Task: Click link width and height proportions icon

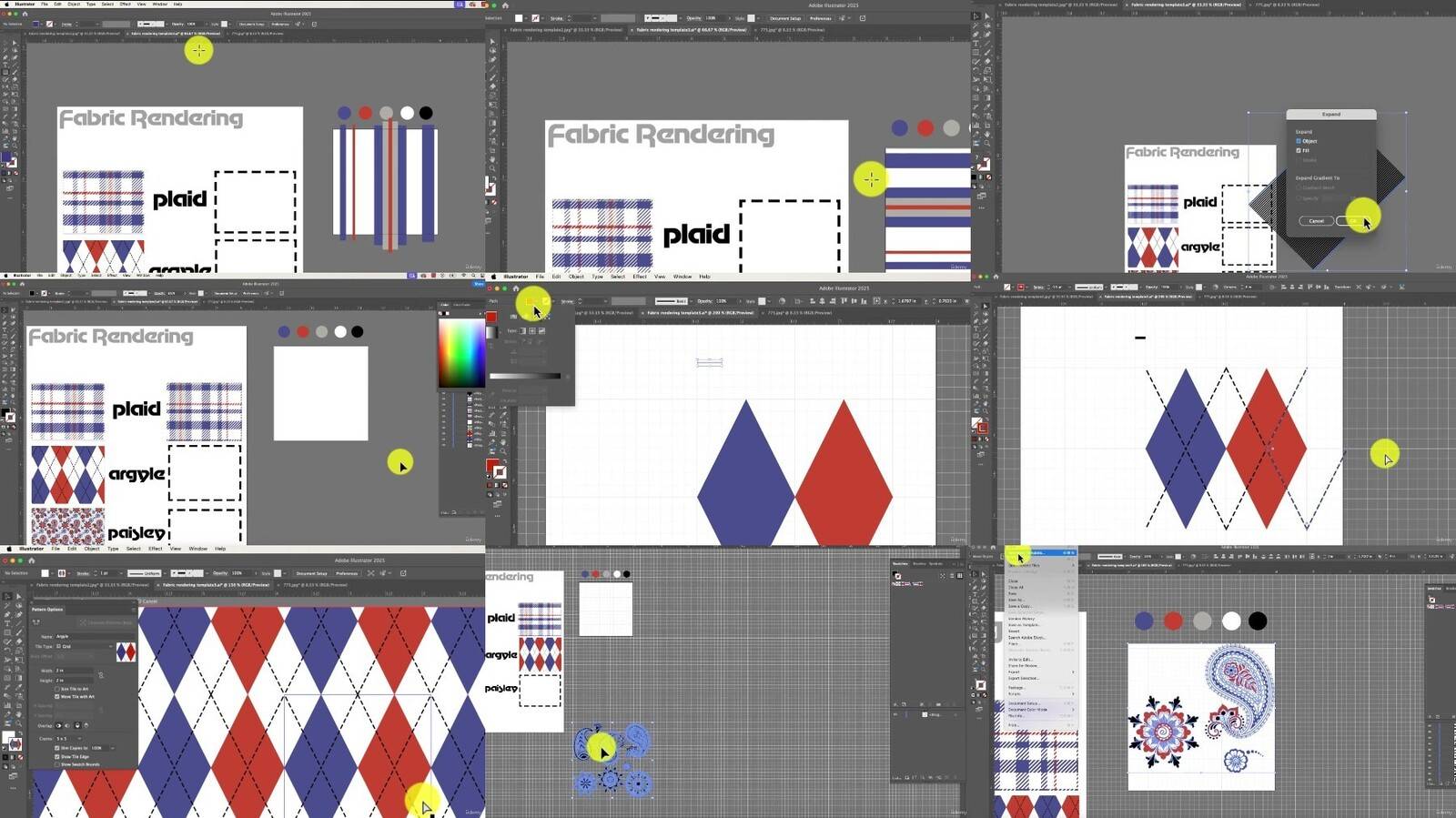Action: [101, 675]
